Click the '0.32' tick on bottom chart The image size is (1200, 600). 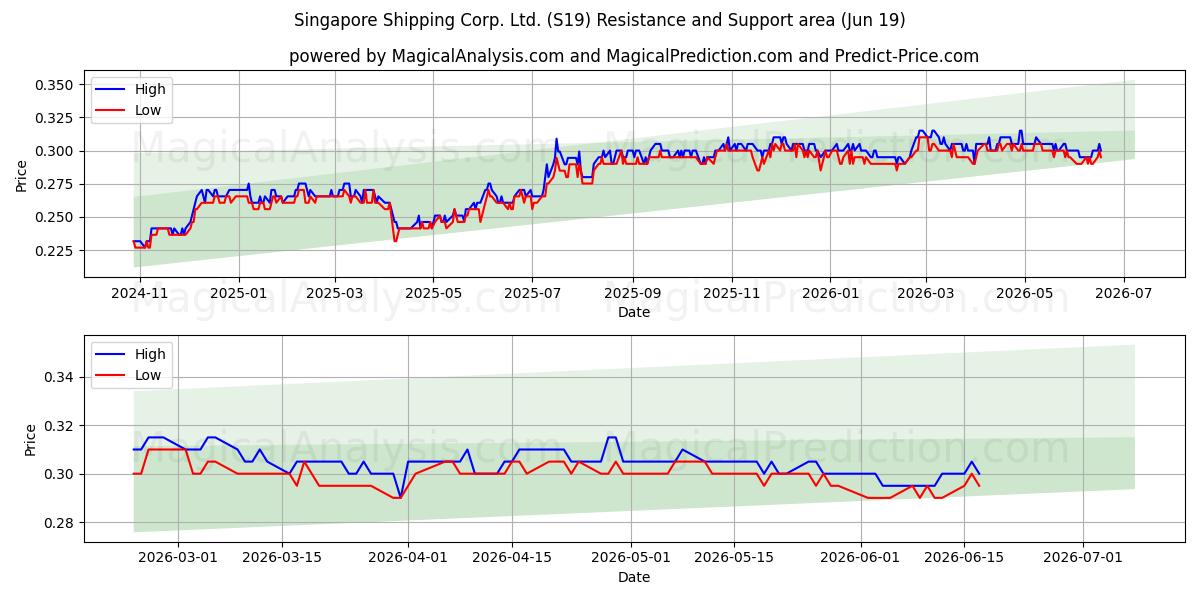point(60,426)
